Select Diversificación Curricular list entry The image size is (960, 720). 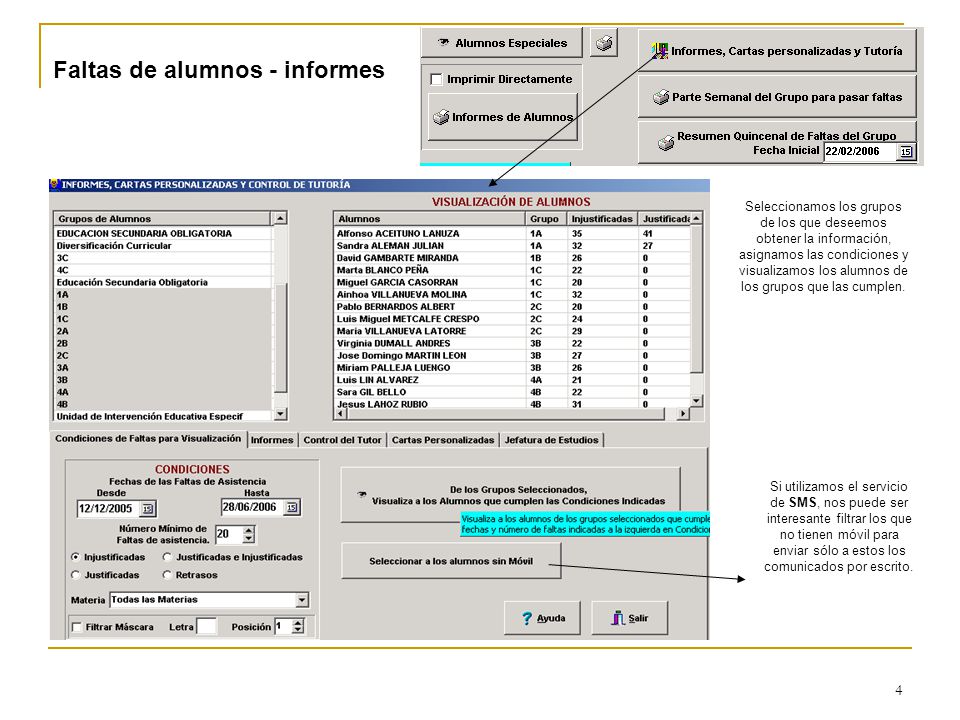pos(162,246)
